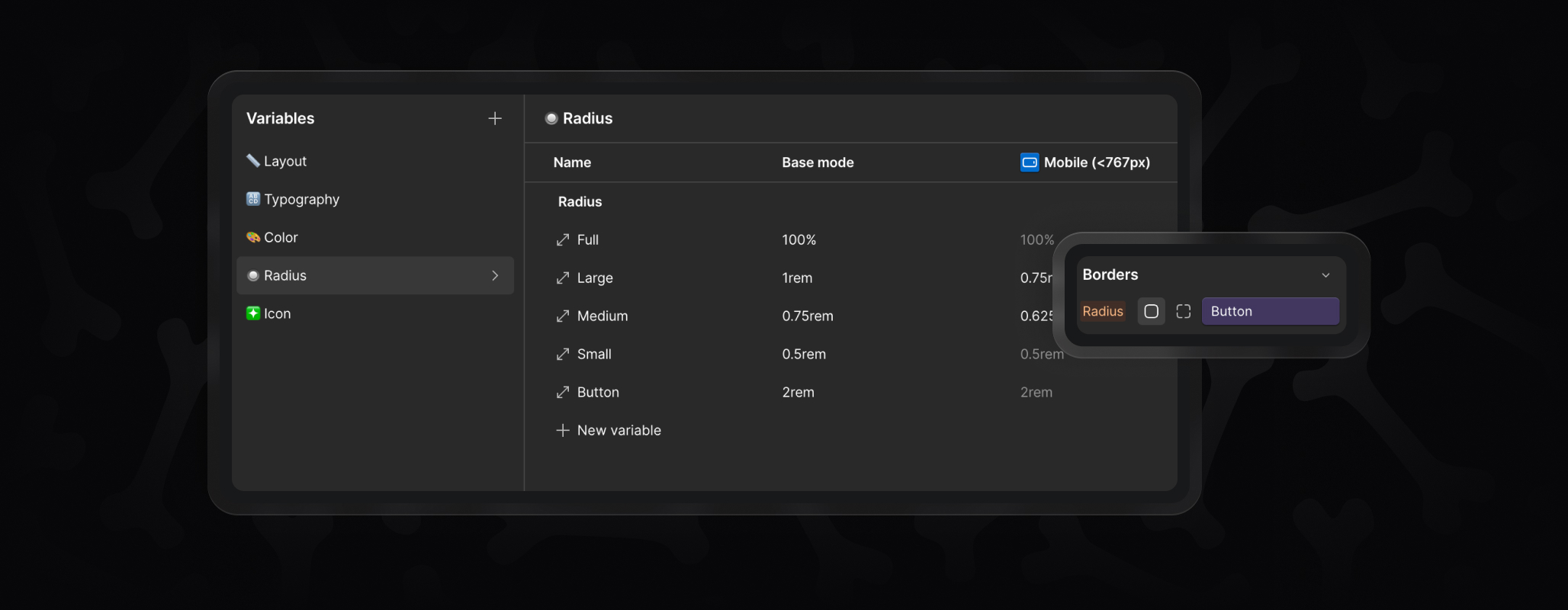
Task: Expand the Radius collection chevron
Action: 495,275
